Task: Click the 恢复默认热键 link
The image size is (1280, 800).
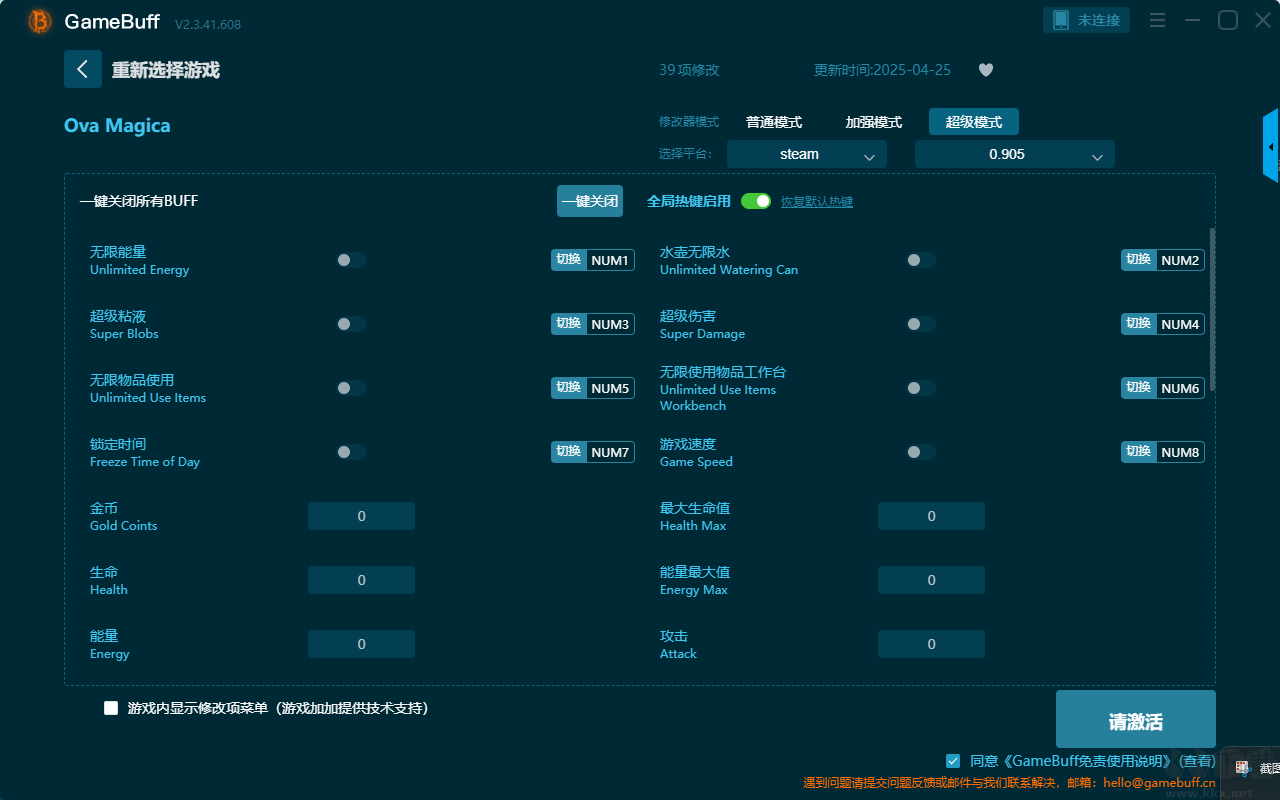Action: (817, 202)
